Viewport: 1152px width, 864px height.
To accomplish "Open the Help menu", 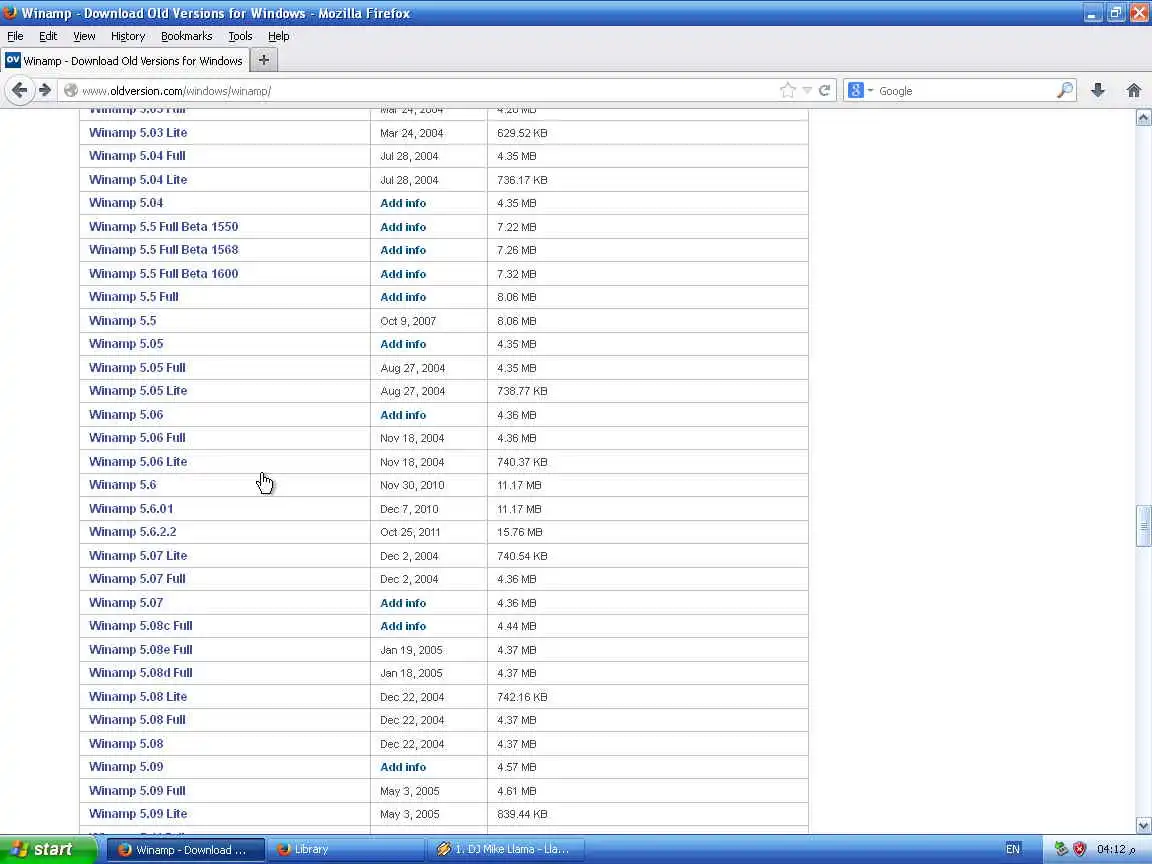I will (278, 36).
